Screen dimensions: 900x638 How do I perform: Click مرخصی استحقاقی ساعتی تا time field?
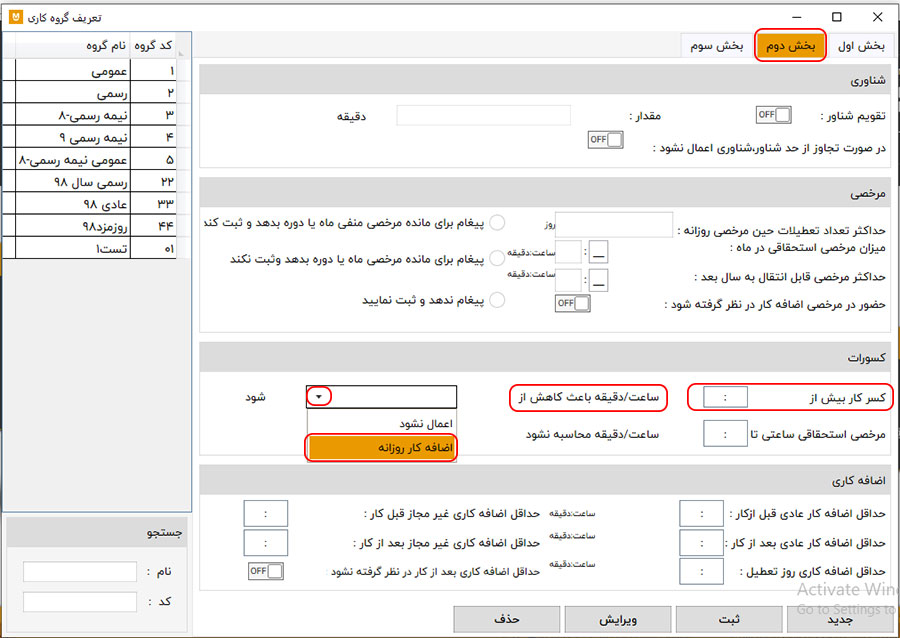[725, 434]
